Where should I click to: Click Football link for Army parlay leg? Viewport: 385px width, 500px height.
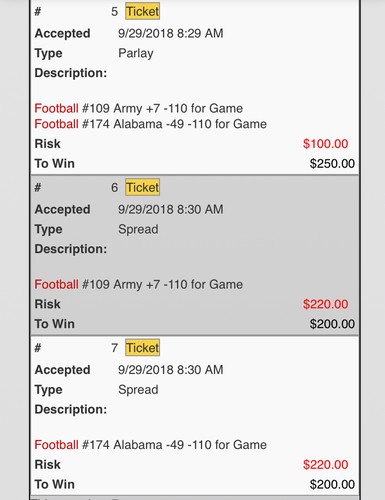click(56, 108)
